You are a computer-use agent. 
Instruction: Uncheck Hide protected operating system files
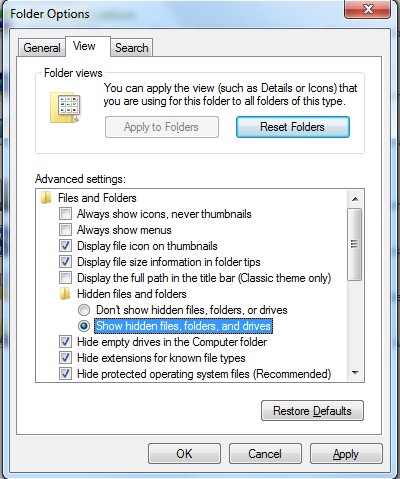point(65,374)
